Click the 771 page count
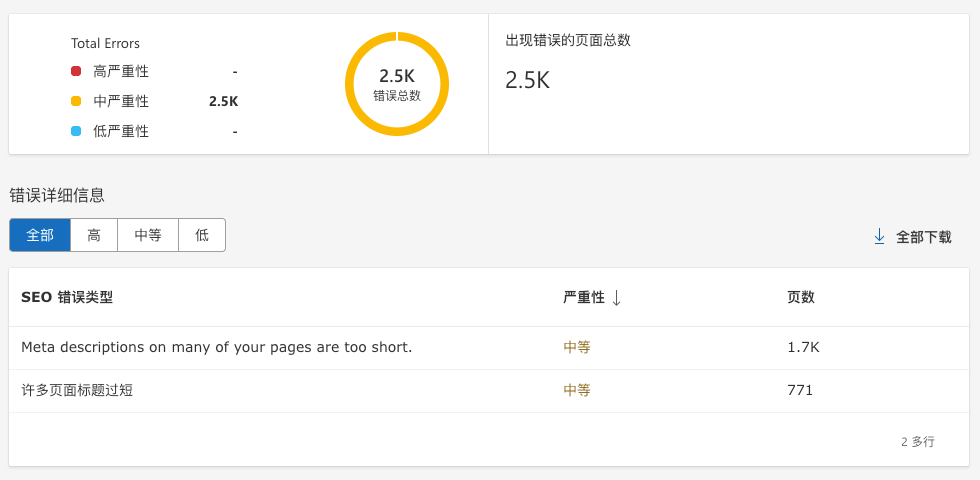980x480 pixels. 800,390
